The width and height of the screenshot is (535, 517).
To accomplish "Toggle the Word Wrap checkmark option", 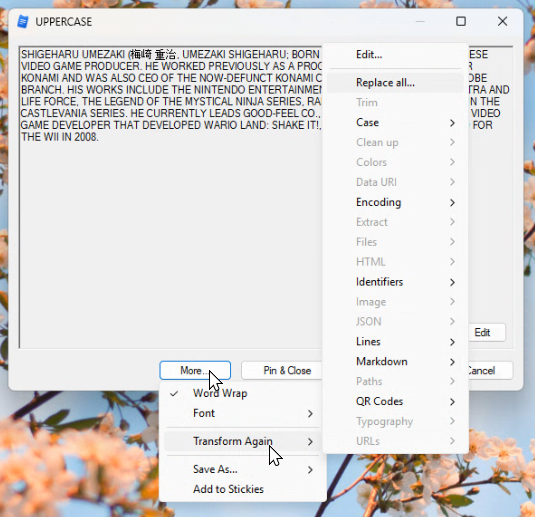I will pyautogui.click(x=243, y=393).
